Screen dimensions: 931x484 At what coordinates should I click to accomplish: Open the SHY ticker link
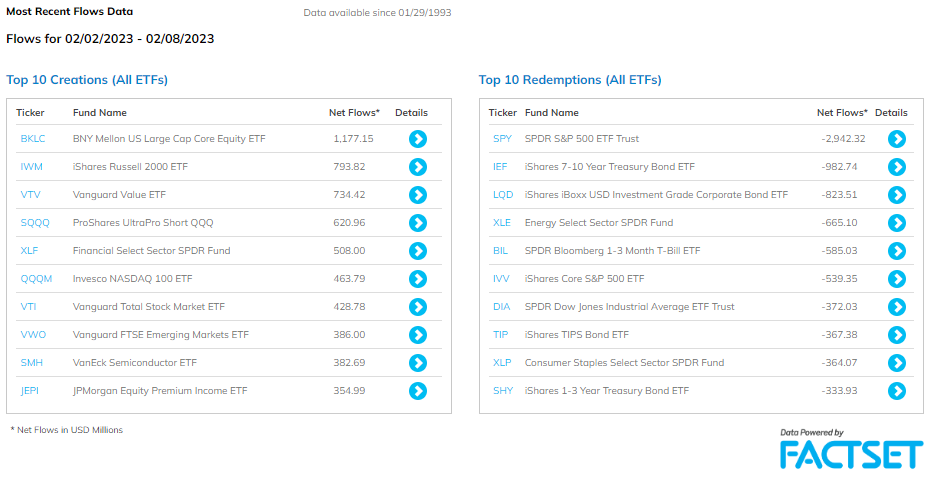503,391
